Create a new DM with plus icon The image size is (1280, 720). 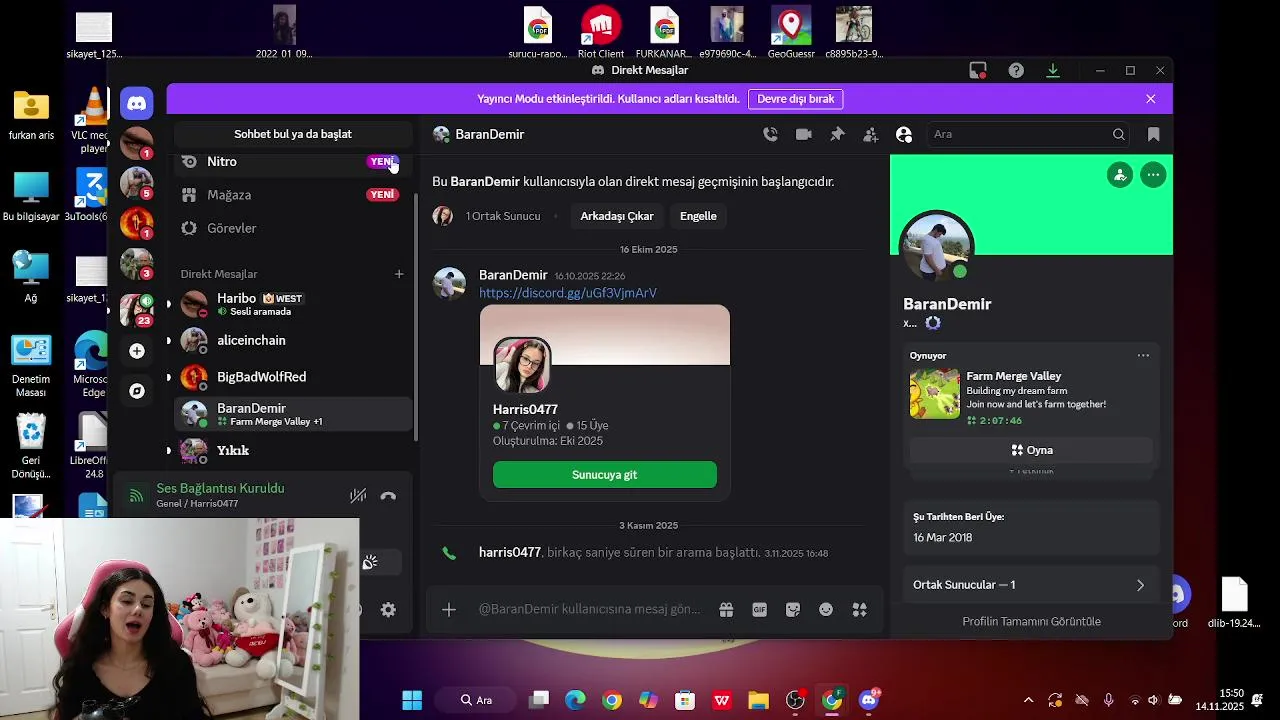pos(399,274)
